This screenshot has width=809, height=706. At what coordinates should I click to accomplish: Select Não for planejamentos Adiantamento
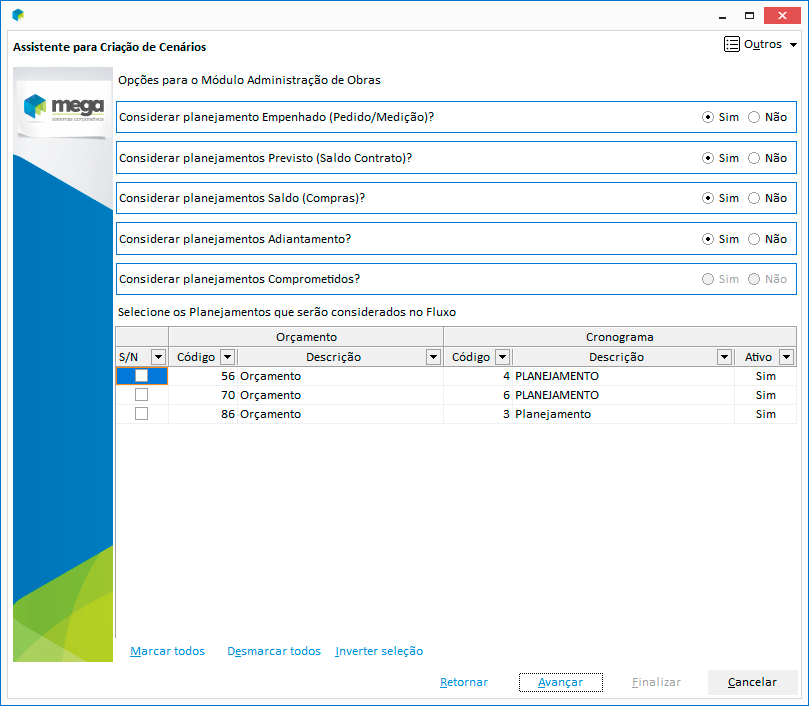[x=754, y=239]
